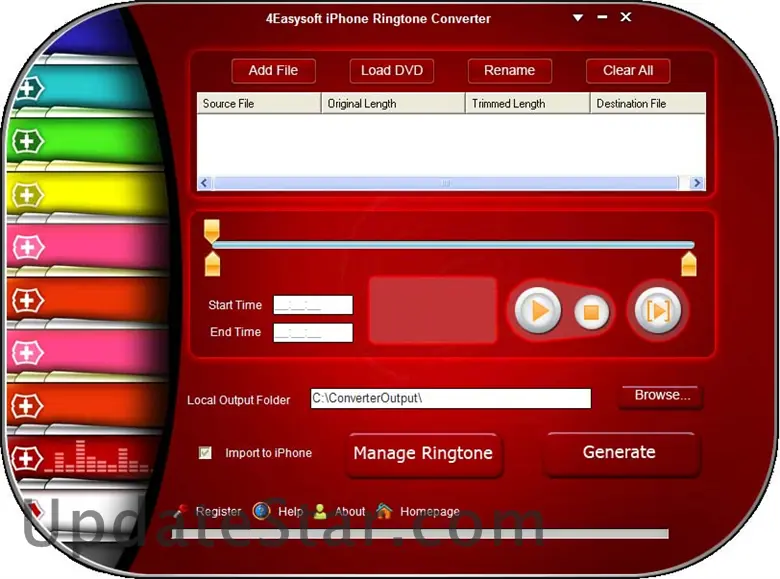Click the trim start marker below the timeline
Image resolution: width=780 pixels, height=579 pixels.
[212, 264]
